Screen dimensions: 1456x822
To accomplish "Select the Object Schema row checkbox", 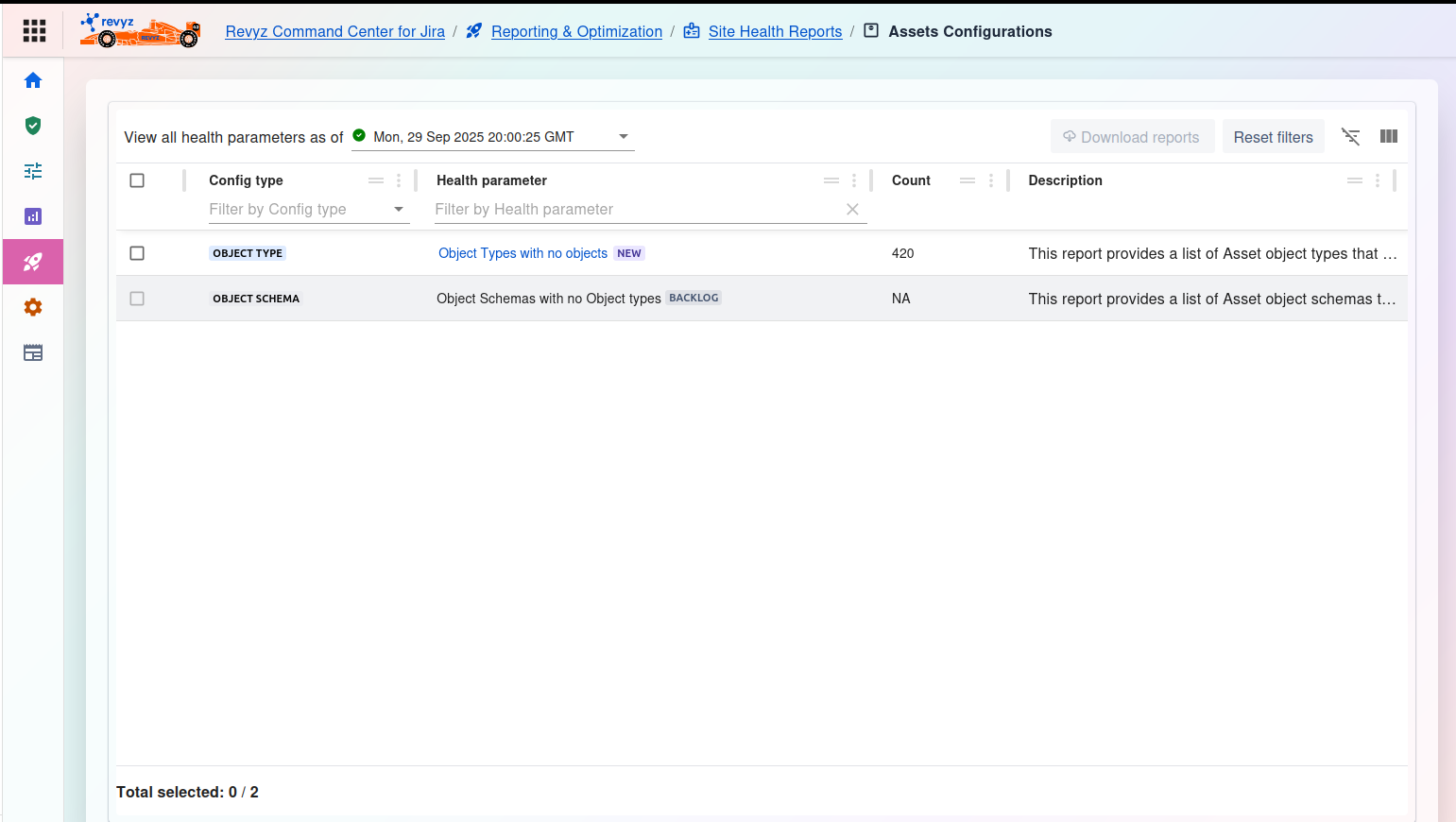I will coord(137,299).
